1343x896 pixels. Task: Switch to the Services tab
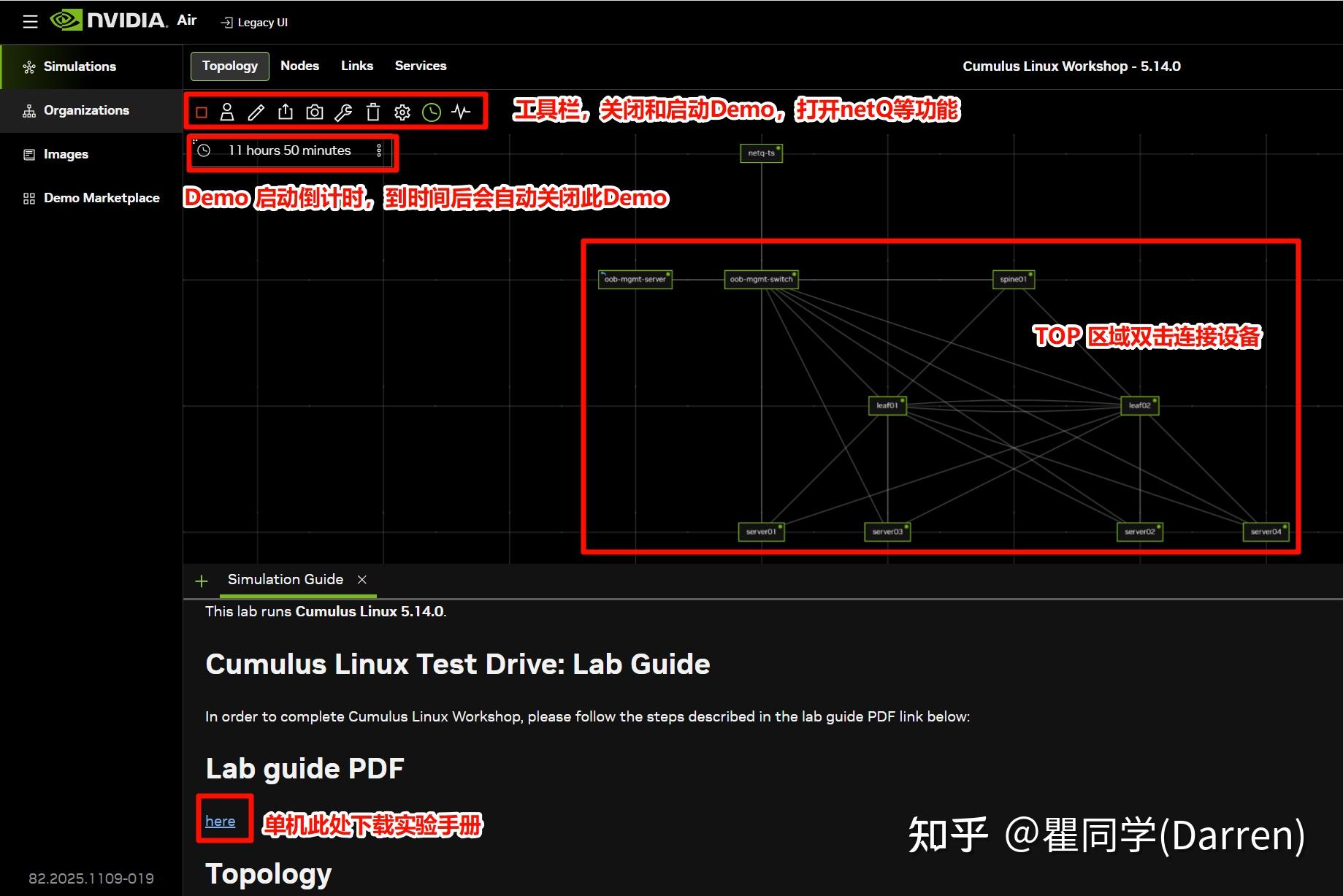(420, 66)
